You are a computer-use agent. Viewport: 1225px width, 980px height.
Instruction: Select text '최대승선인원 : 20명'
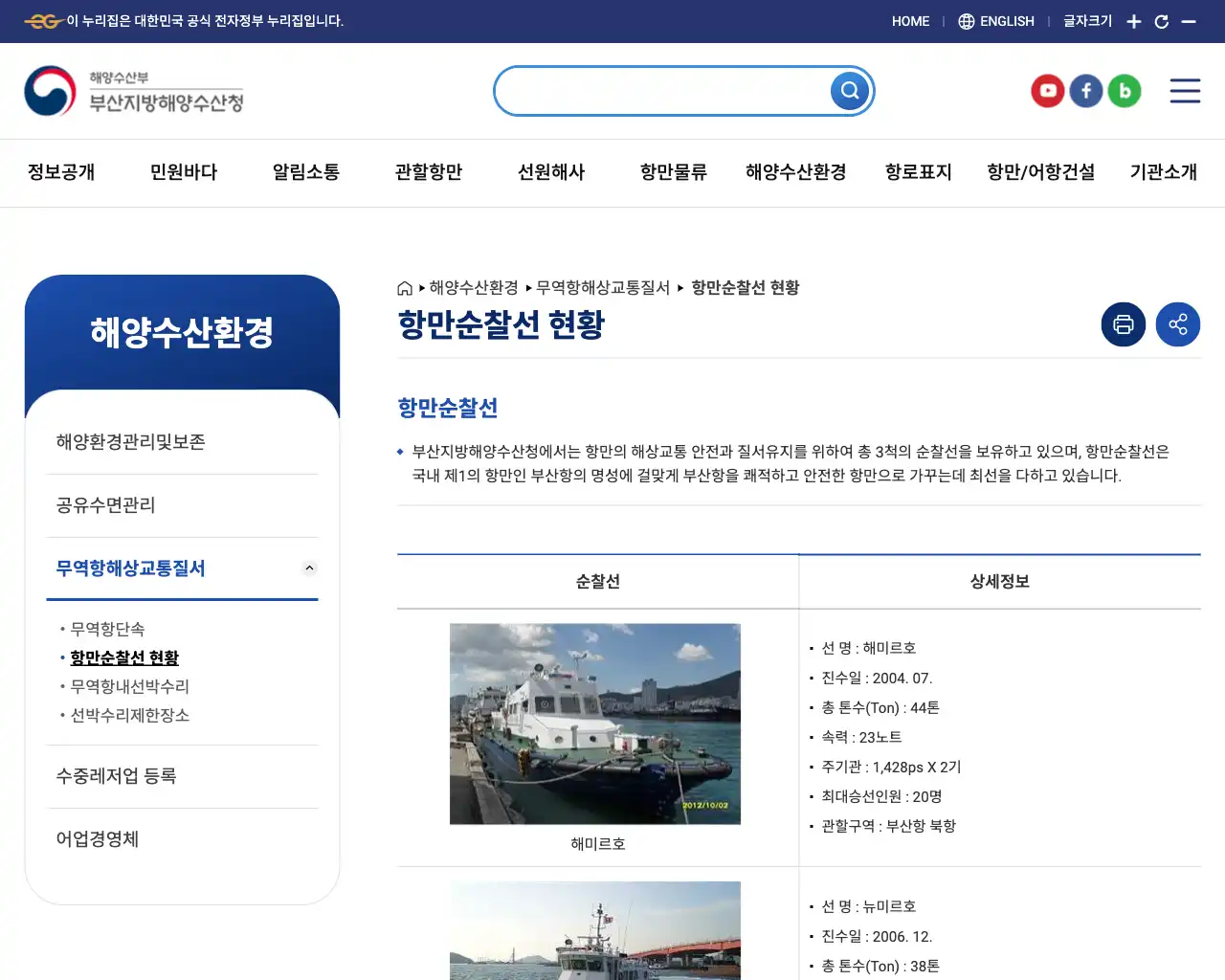point(881,797)
